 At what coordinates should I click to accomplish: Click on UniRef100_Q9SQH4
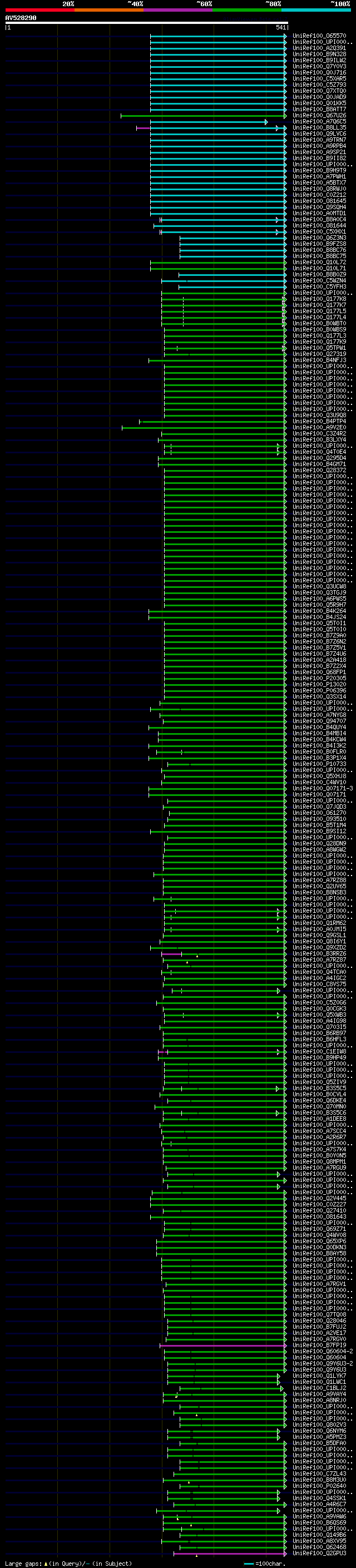pyautogui.click(x=319, y=207)
